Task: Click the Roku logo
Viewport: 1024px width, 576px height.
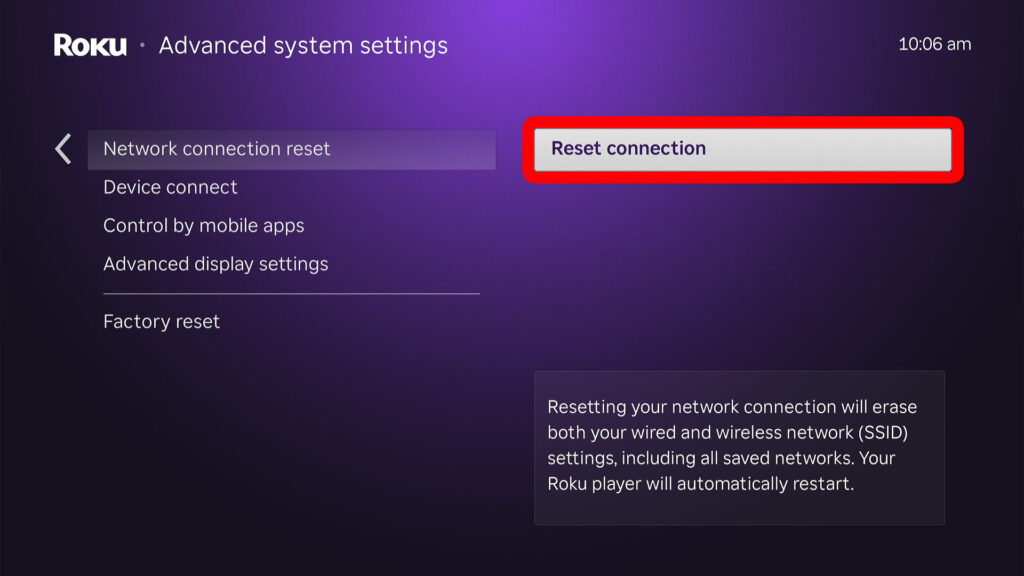Action: point(90,45)
